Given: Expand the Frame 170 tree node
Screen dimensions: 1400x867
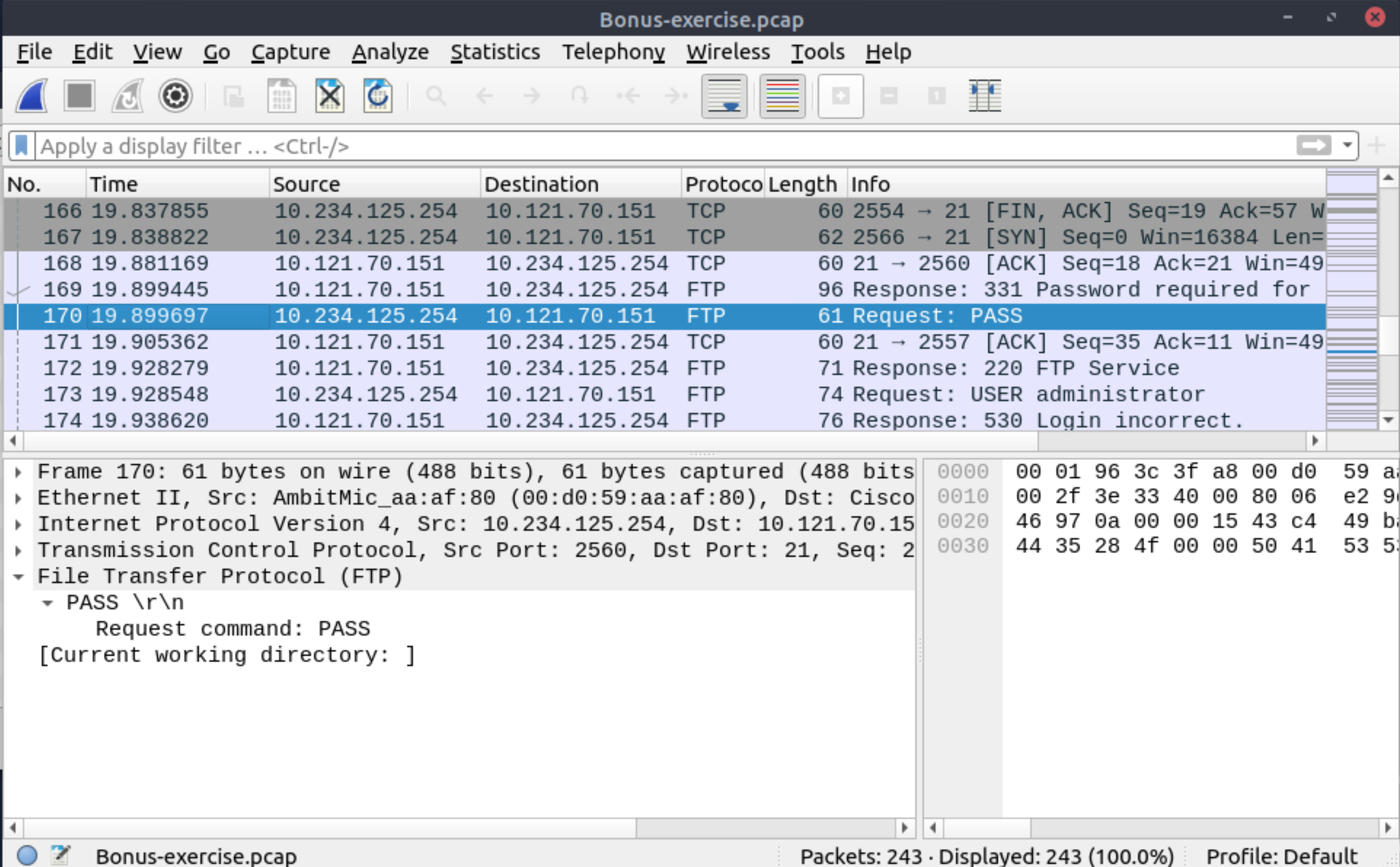Looking at the screenshot, I should (18, 473).
